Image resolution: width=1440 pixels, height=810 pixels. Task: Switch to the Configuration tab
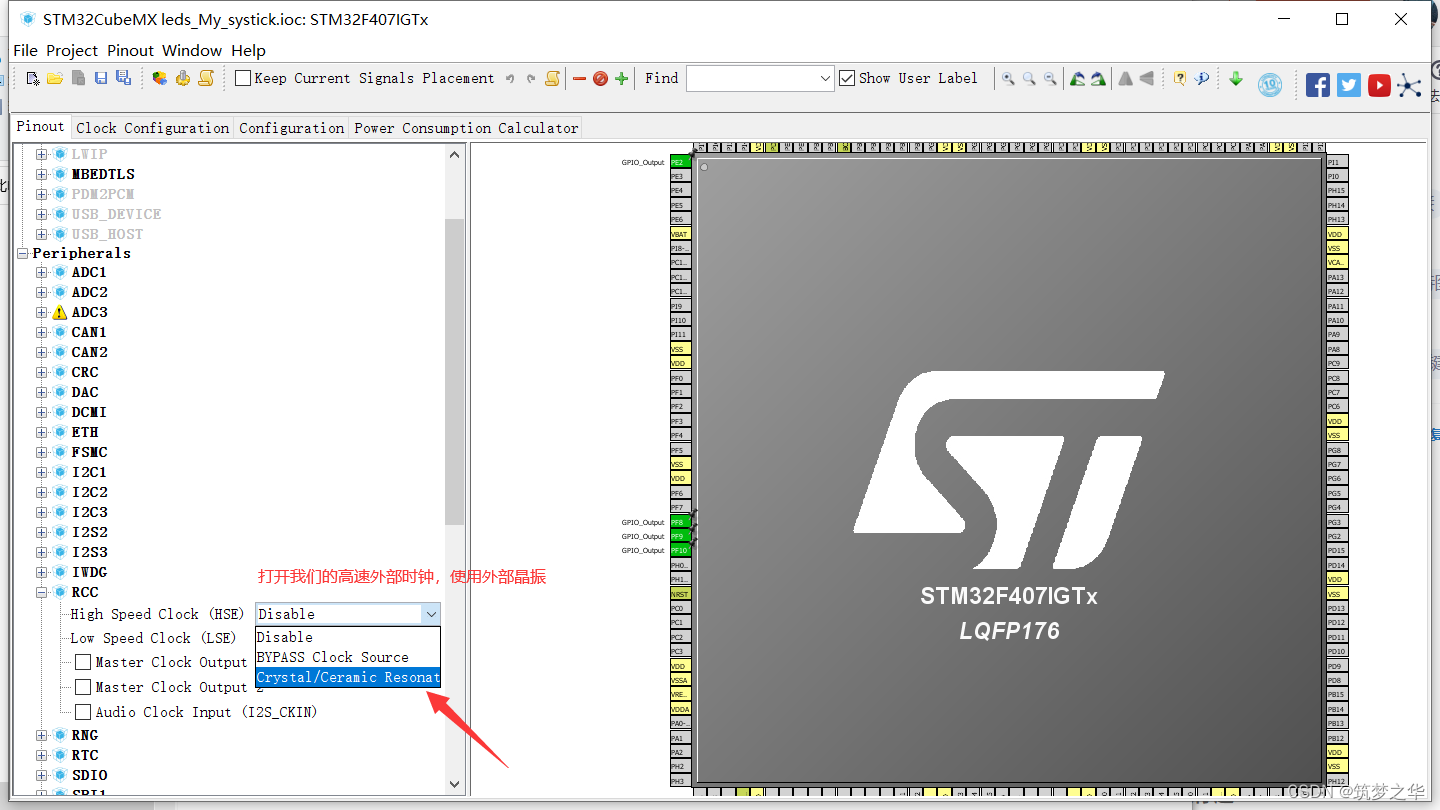click(x=291, y=128)
